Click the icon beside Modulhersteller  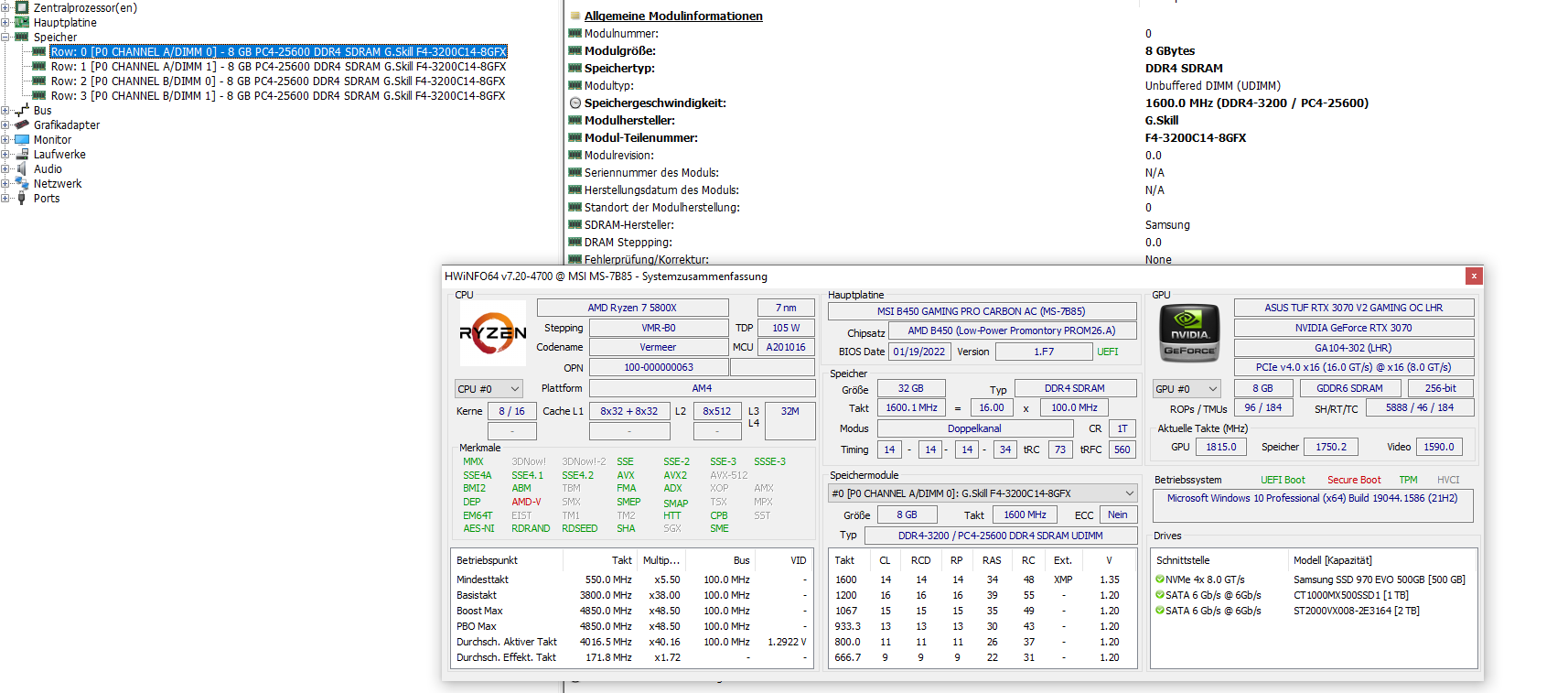[575, 120]
